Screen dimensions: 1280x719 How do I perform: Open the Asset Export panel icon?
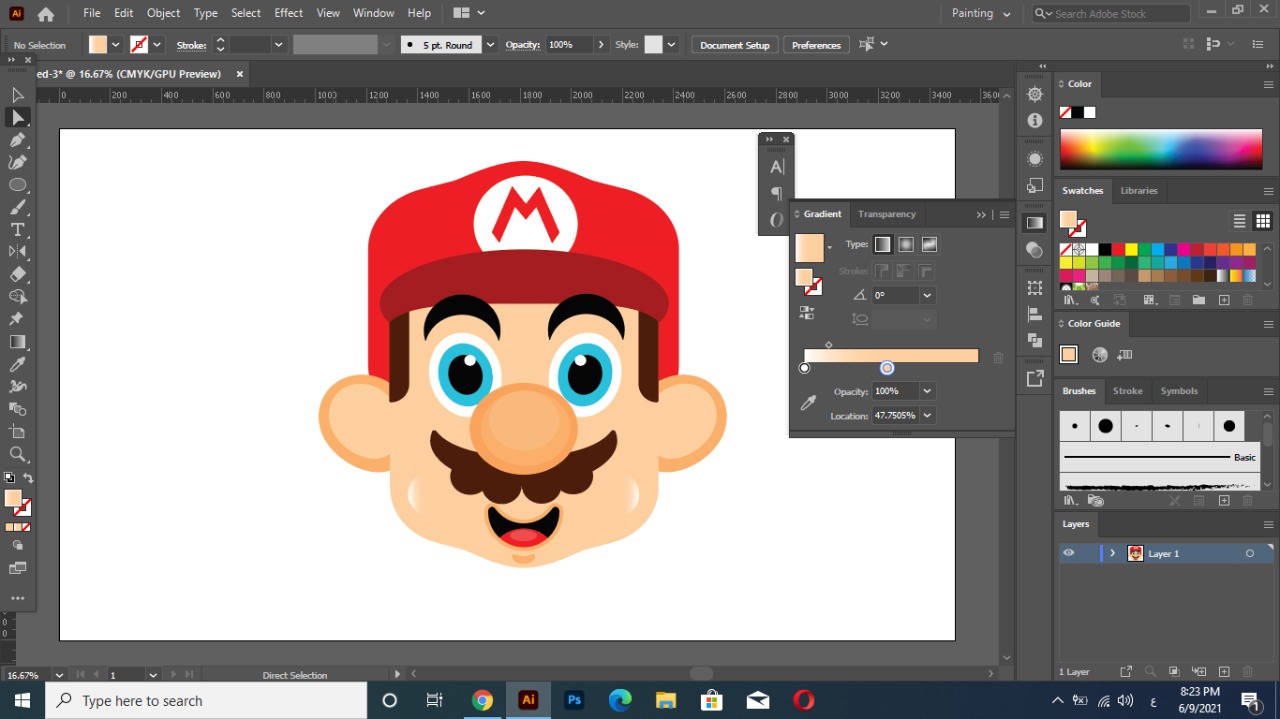coord(1035,378)
